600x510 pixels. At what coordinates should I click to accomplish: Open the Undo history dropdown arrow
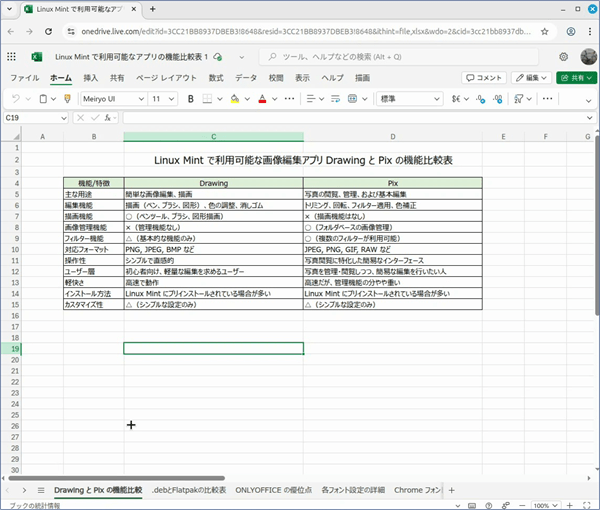(28, 99)
